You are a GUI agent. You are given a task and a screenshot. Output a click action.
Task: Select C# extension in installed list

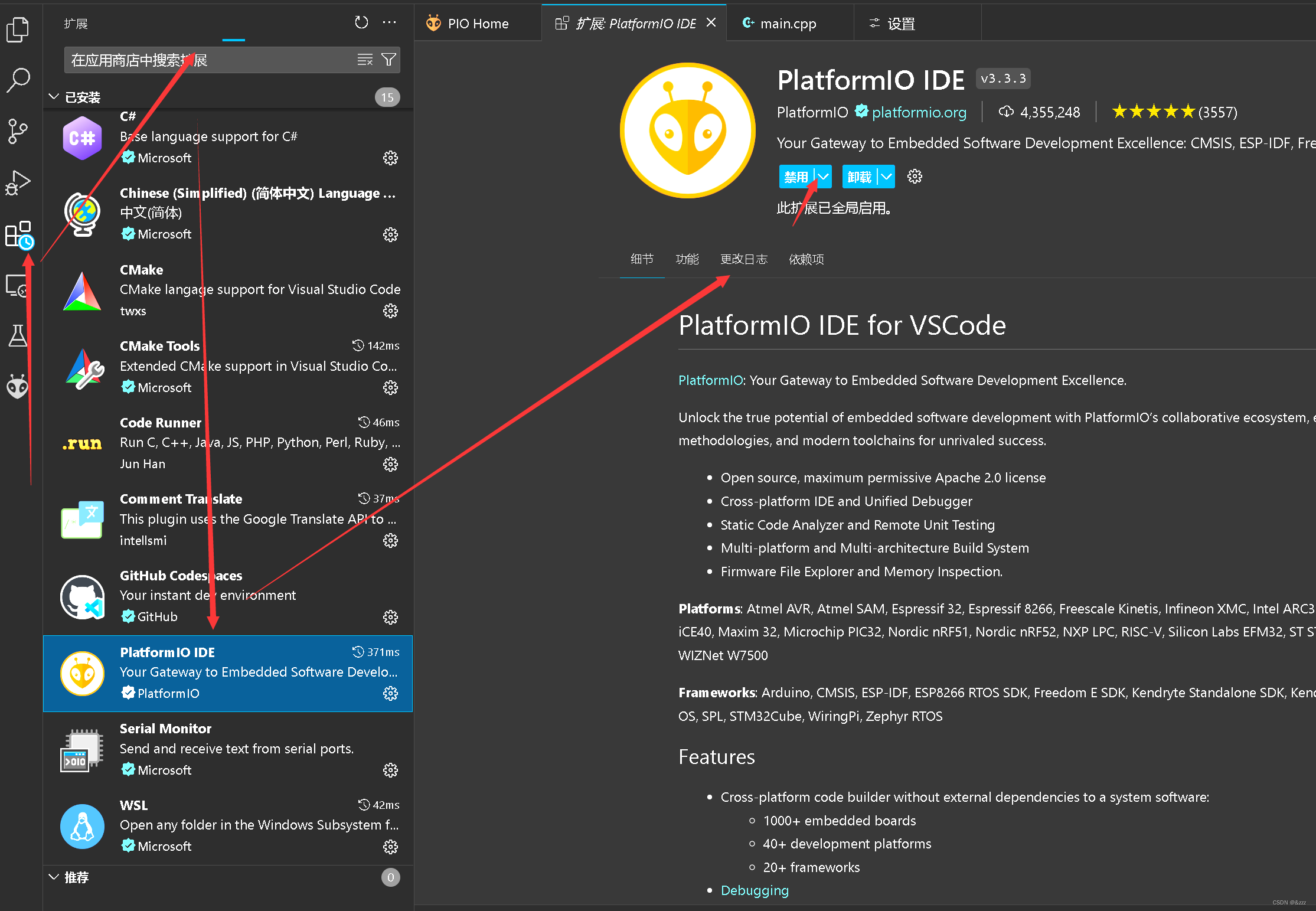click(x=228, y=138)
